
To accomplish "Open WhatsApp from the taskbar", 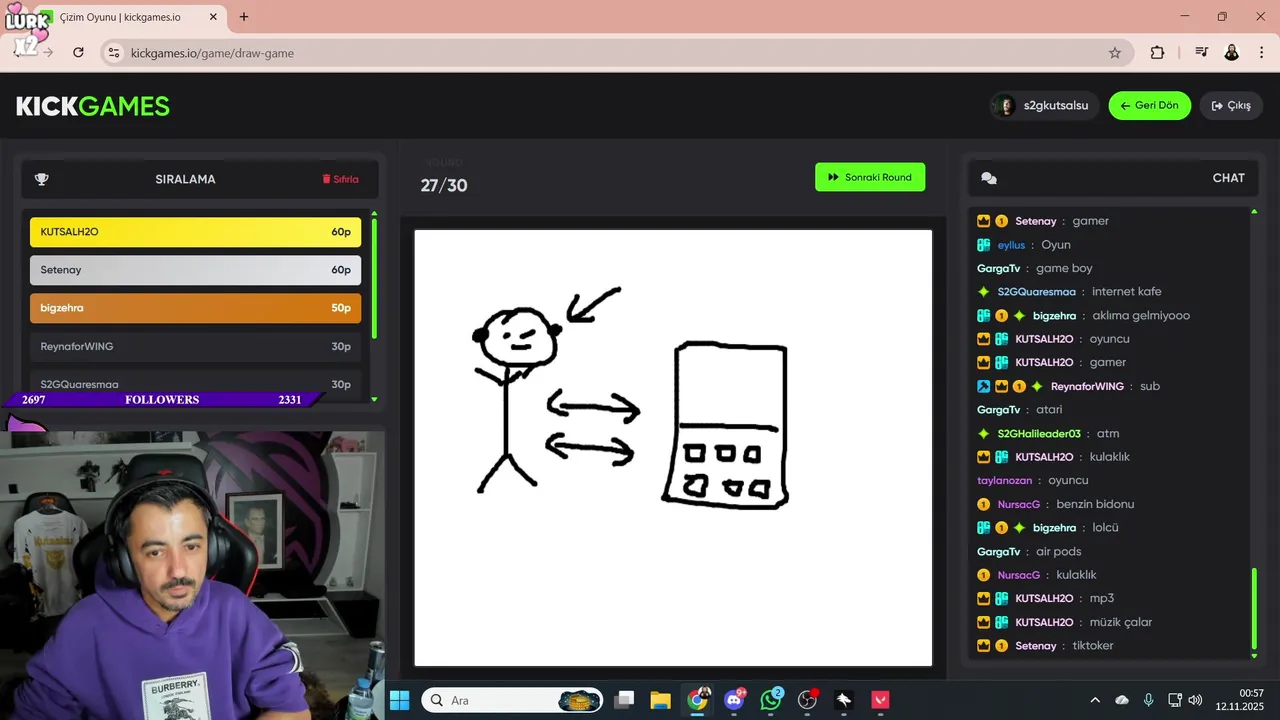I will (771, 700).
